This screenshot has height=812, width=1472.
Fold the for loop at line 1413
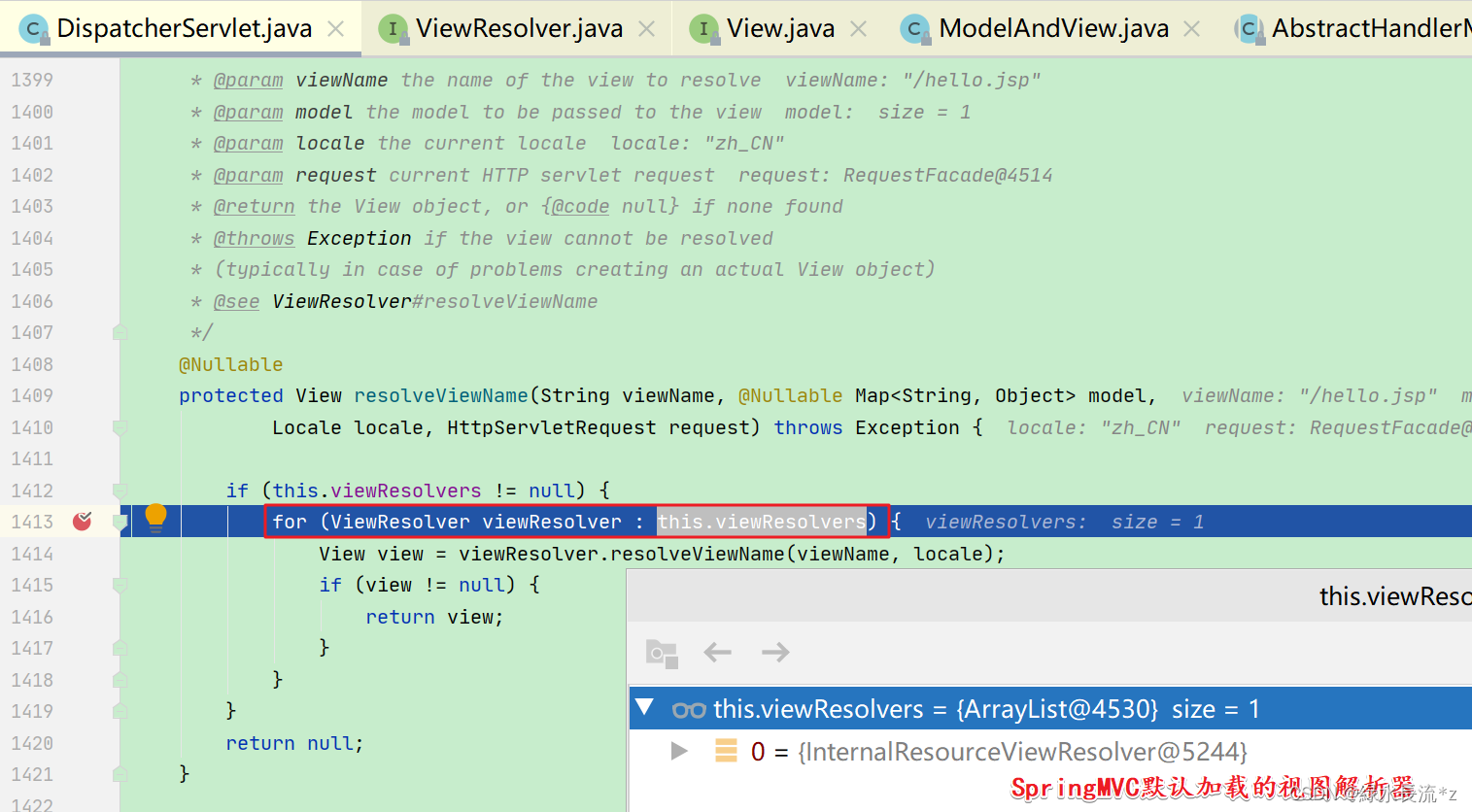pos(120,522)
